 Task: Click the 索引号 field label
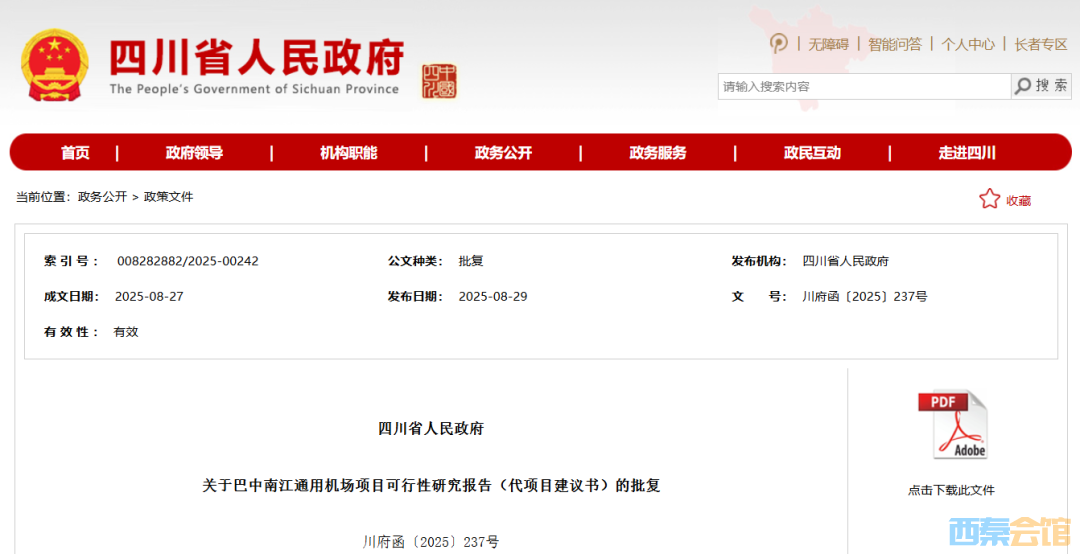[x=72, y=261]
